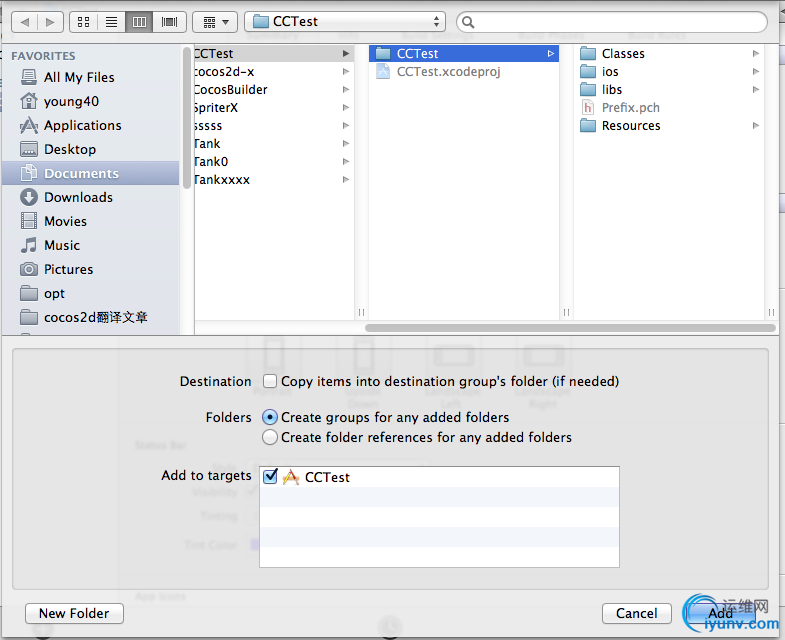Click second column resize handle
The image size is (785, 640).
coord(566,312)
